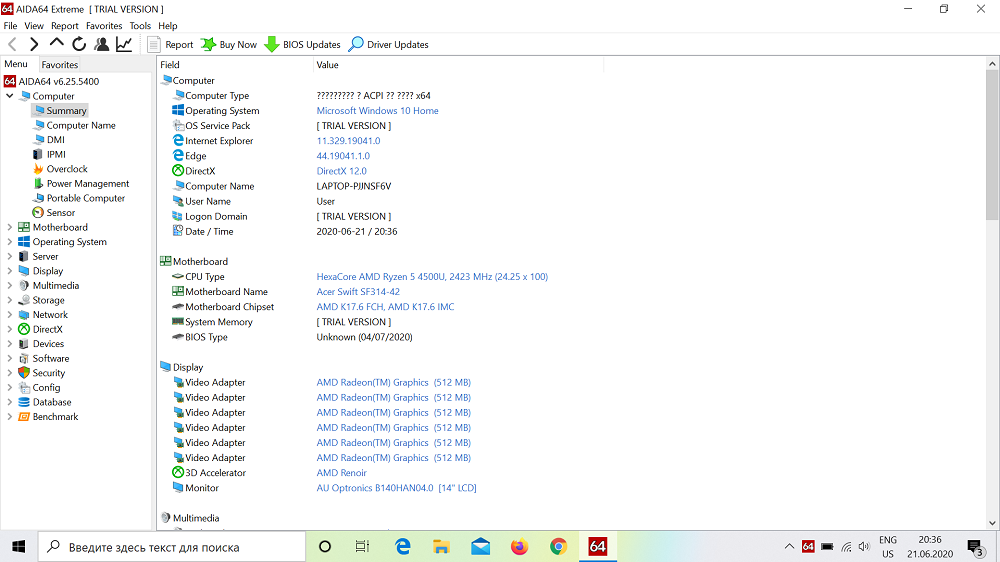Expand the DirectX tree node
Screen dimensions: 1000x562
pyautogui.click(x=10, y=329)
